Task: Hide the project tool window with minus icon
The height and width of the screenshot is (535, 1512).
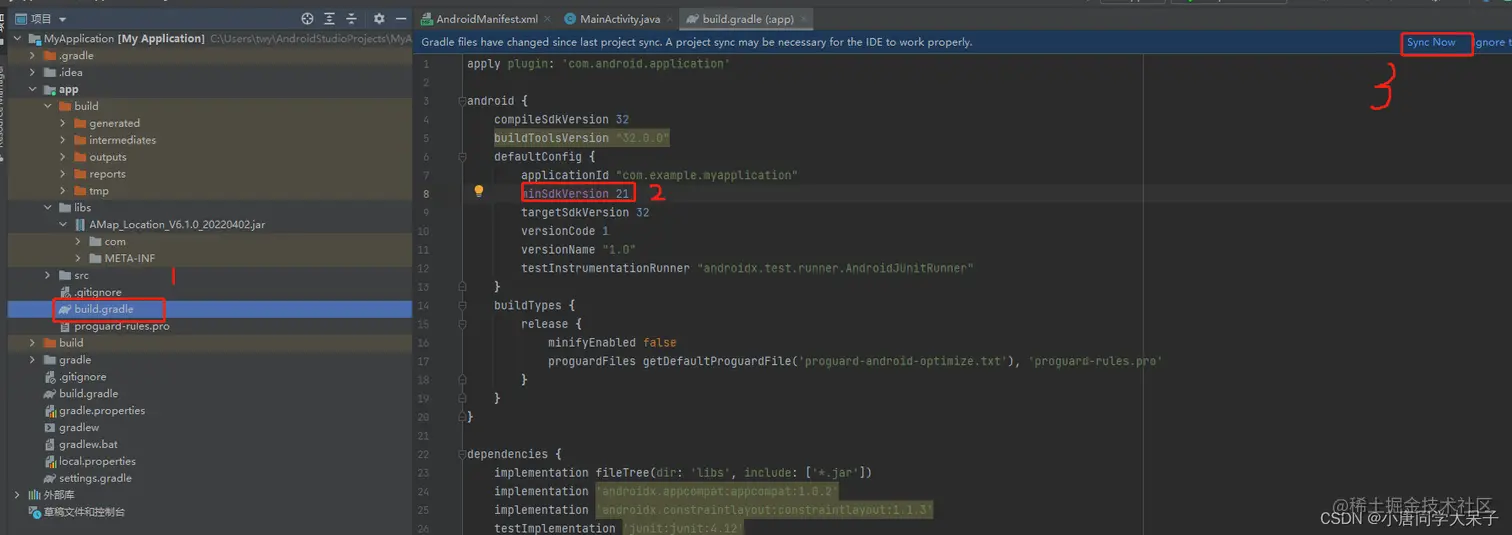Action: coord(401,19)
